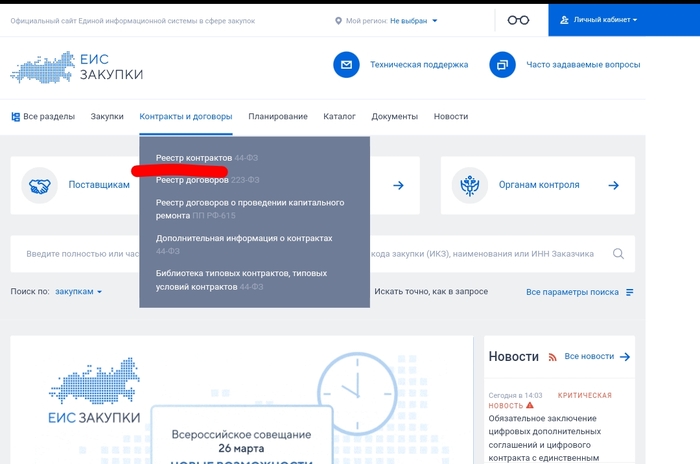Open the RSS feed icon beside Новости
700x464 pixels.
[551, 357]
